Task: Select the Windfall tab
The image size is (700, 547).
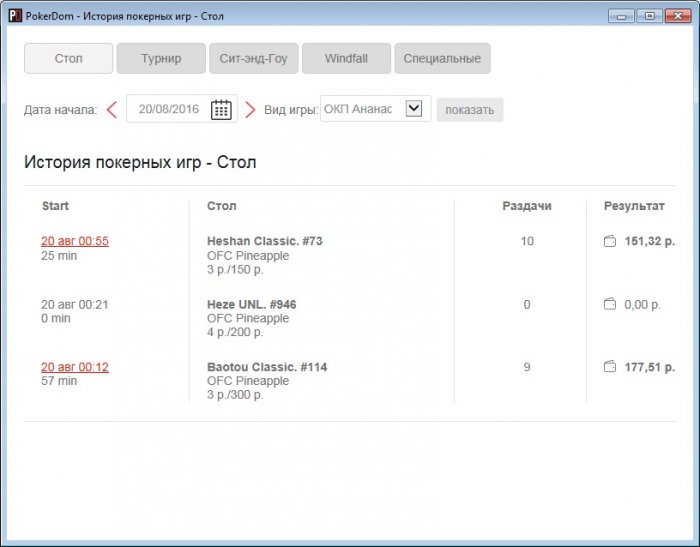Action: coord(346,58)
